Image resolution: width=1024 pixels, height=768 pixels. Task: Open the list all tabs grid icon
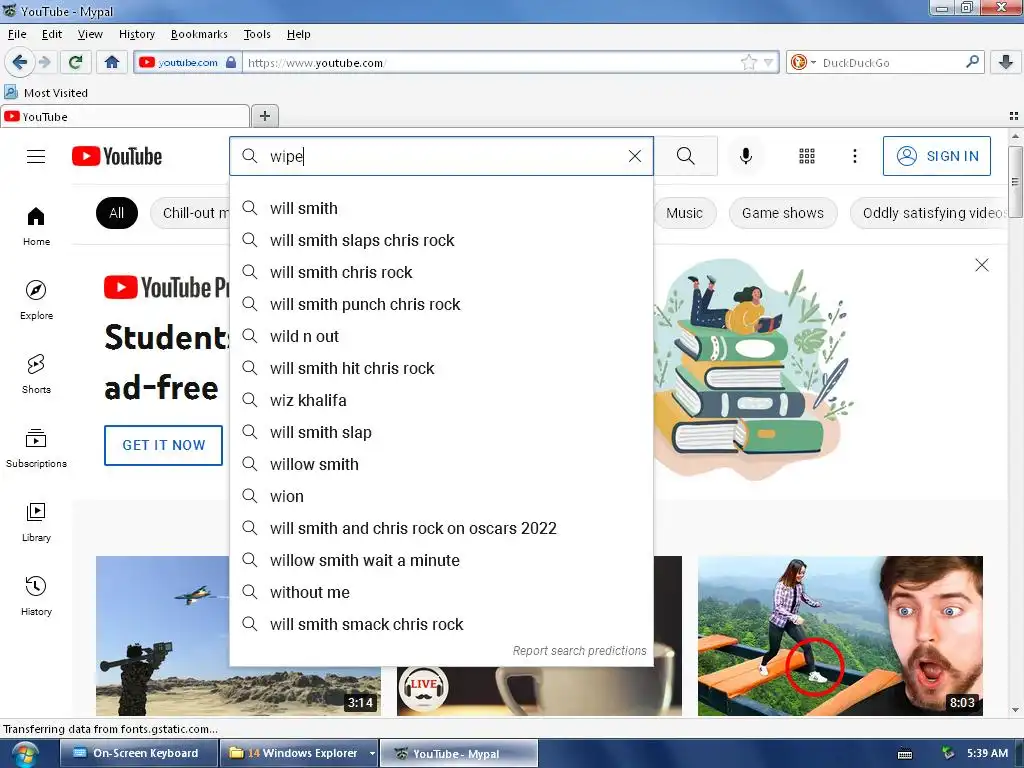pos(1014,116)
